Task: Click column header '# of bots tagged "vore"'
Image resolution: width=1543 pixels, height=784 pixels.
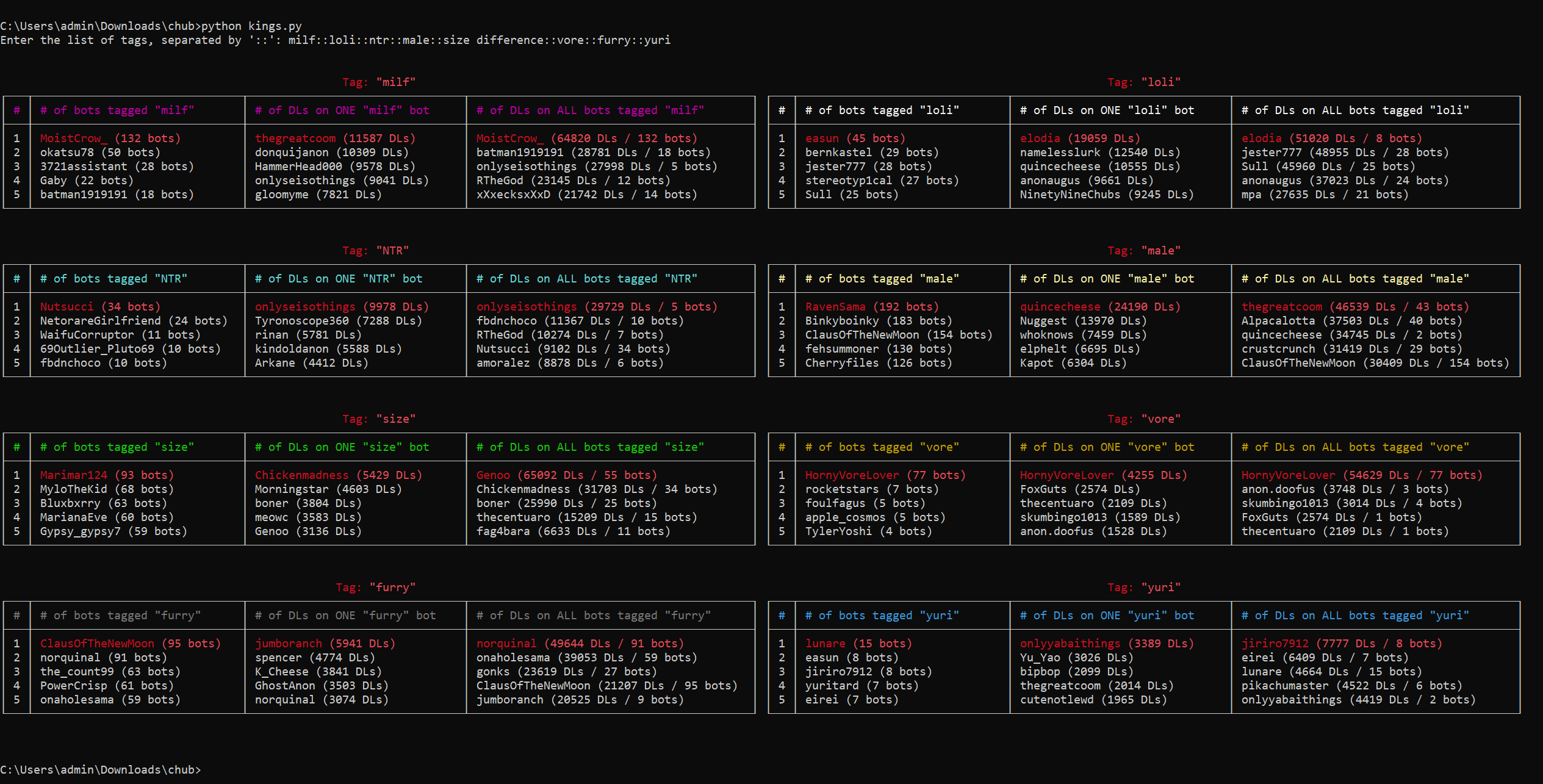Action: [x=882, y=447]
